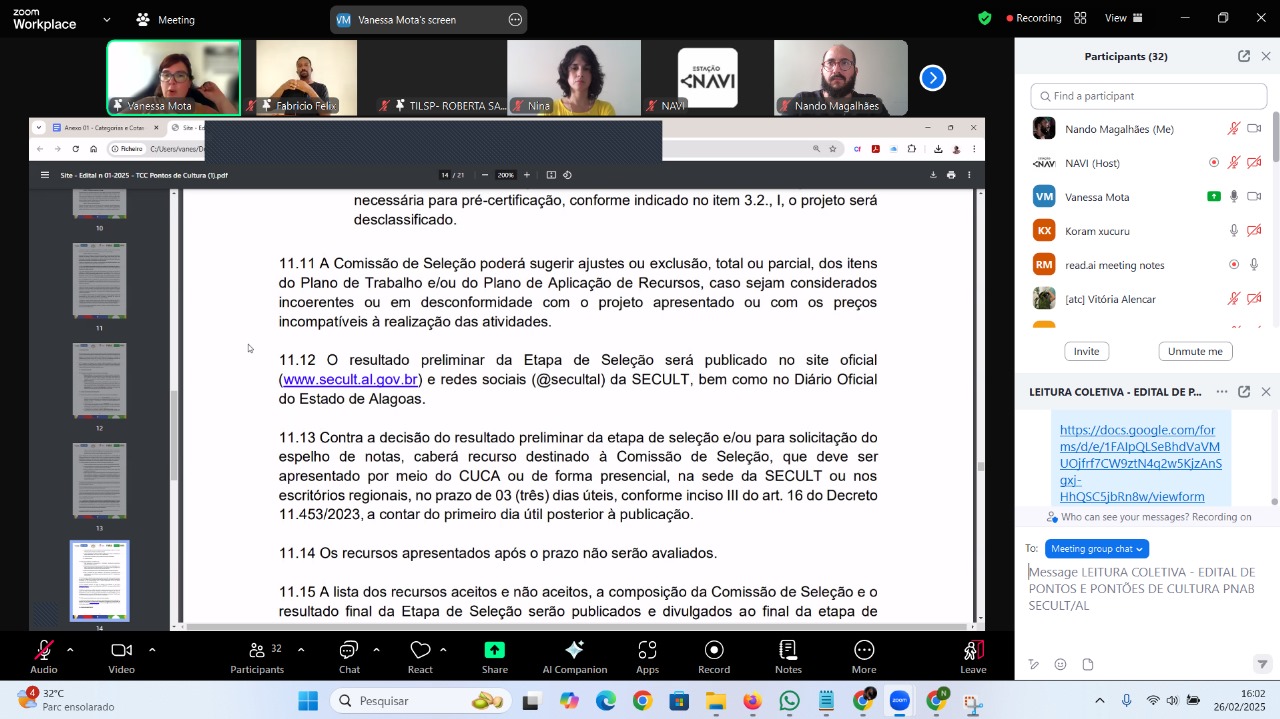Expand the audio options arrow
The width and height of the screenshot is (1280, 719).
click(70, 650)
